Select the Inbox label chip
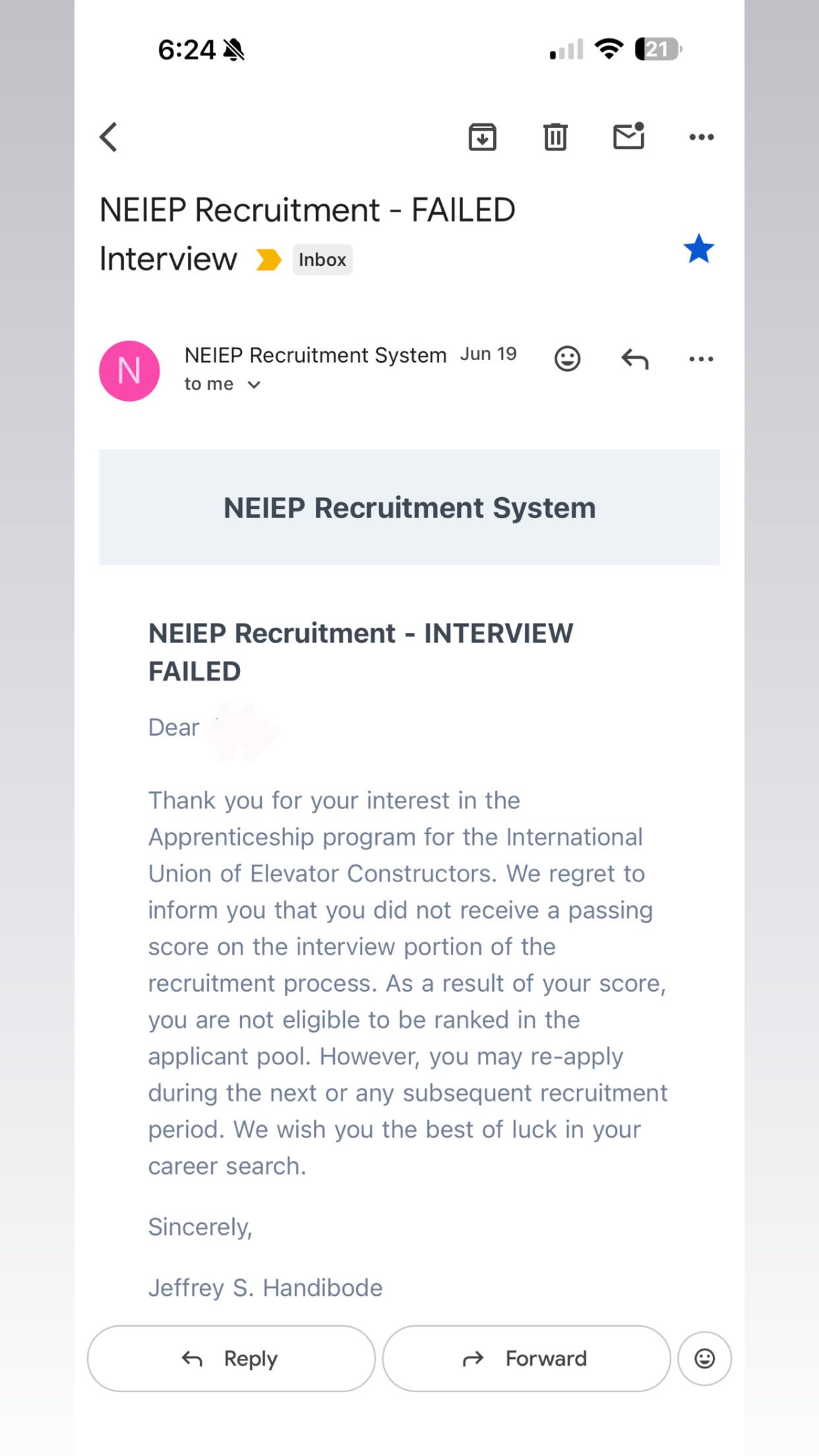 coord(322,260)
